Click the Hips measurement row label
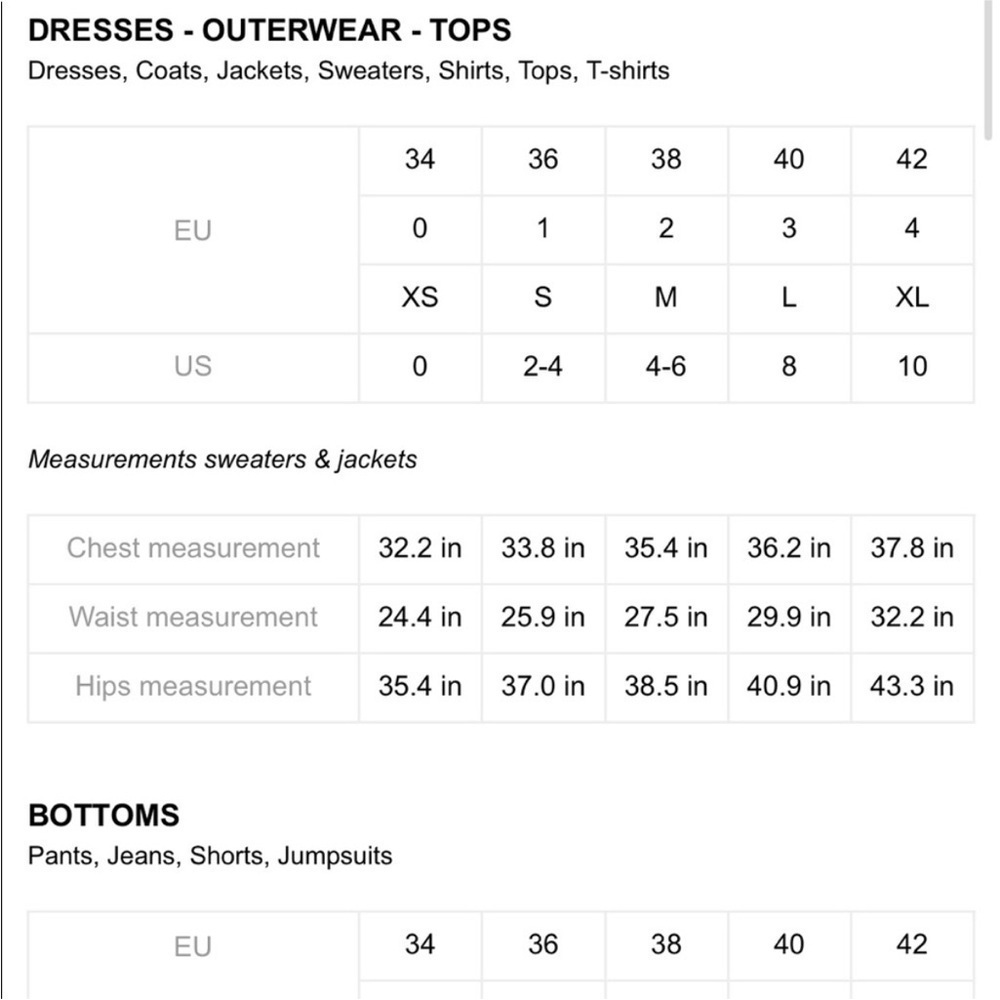The width and height of the screenshot is (1000, 1000). click(x=193, y=687)
